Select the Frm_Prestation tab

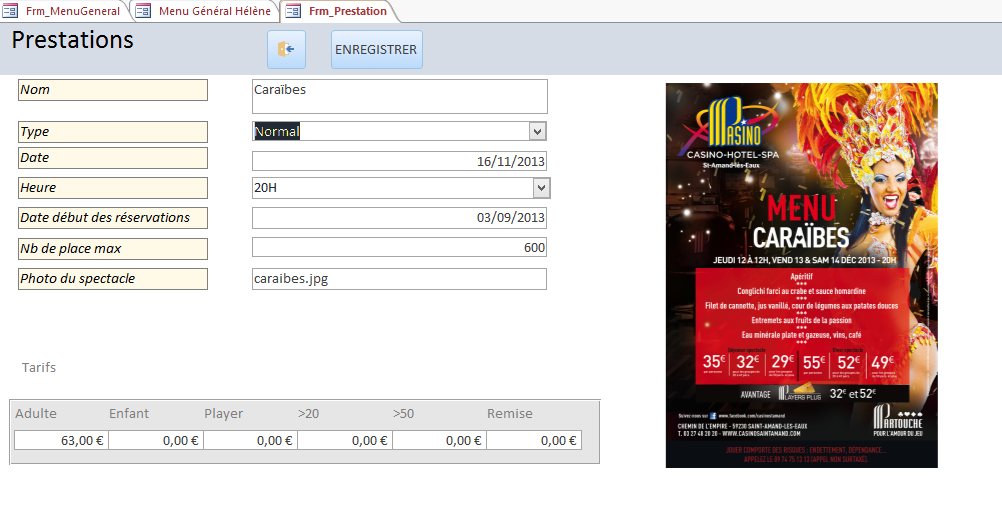coord(338,11)
